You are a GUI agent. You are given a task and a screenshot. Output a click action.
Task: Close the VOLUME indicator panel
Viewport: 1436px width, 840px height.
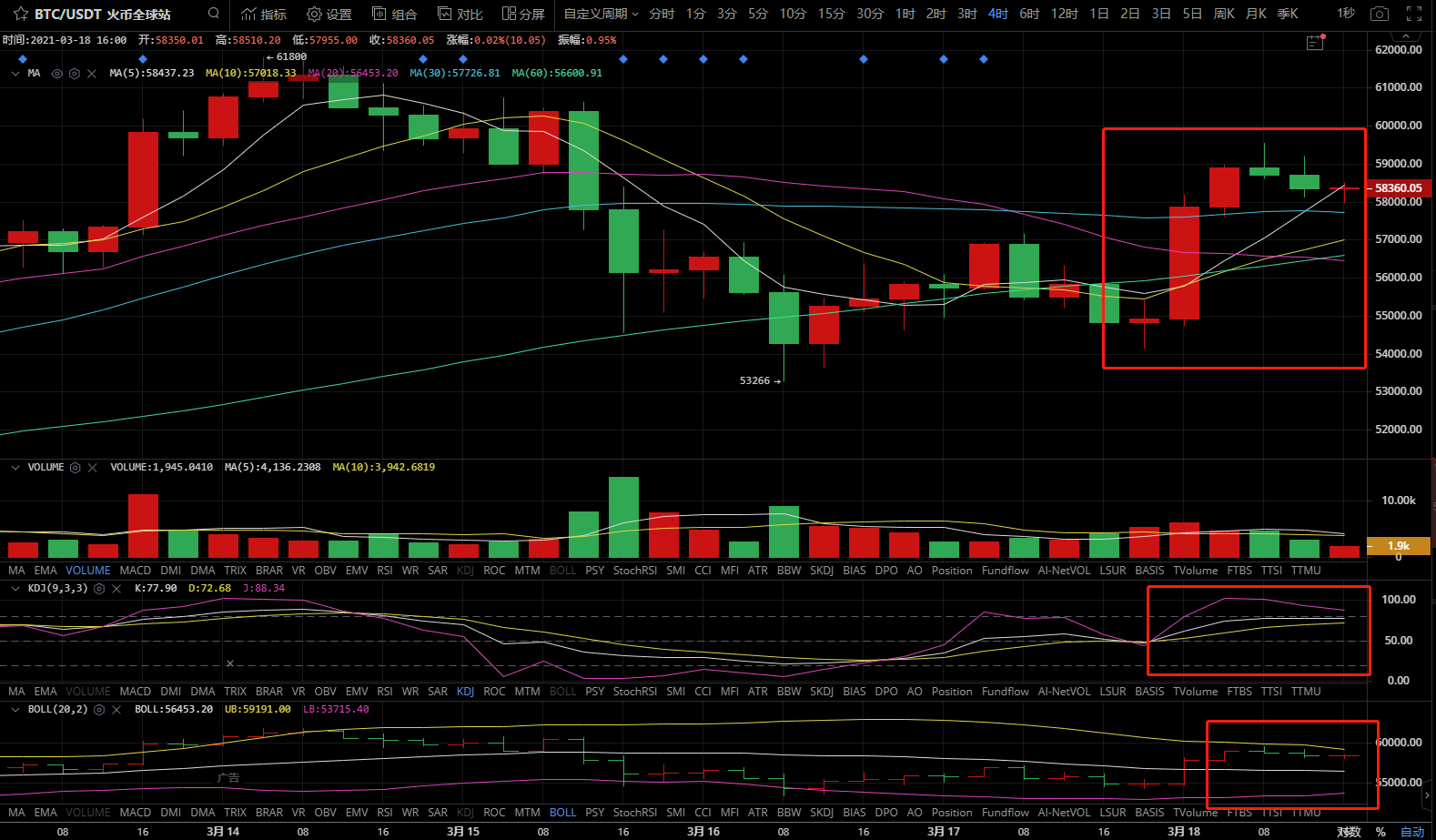[x=93, y=468]
